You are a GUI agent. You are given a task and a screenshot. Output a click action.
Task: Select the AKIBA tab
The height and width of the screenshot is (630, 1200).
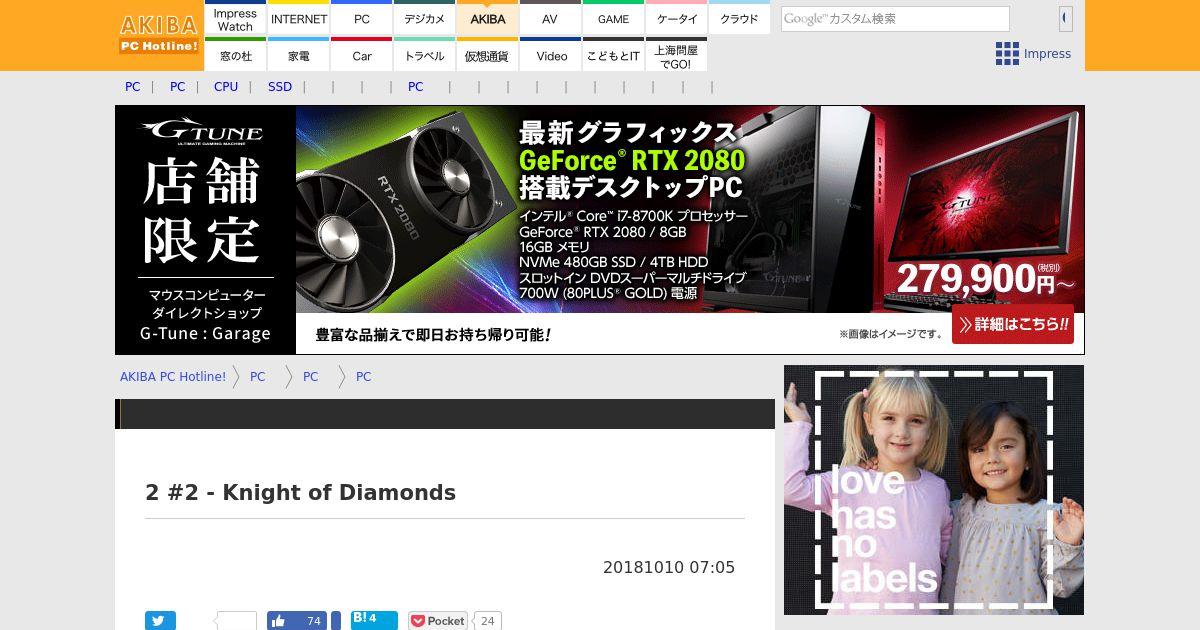pyautogui.click(x=488, y=19)
